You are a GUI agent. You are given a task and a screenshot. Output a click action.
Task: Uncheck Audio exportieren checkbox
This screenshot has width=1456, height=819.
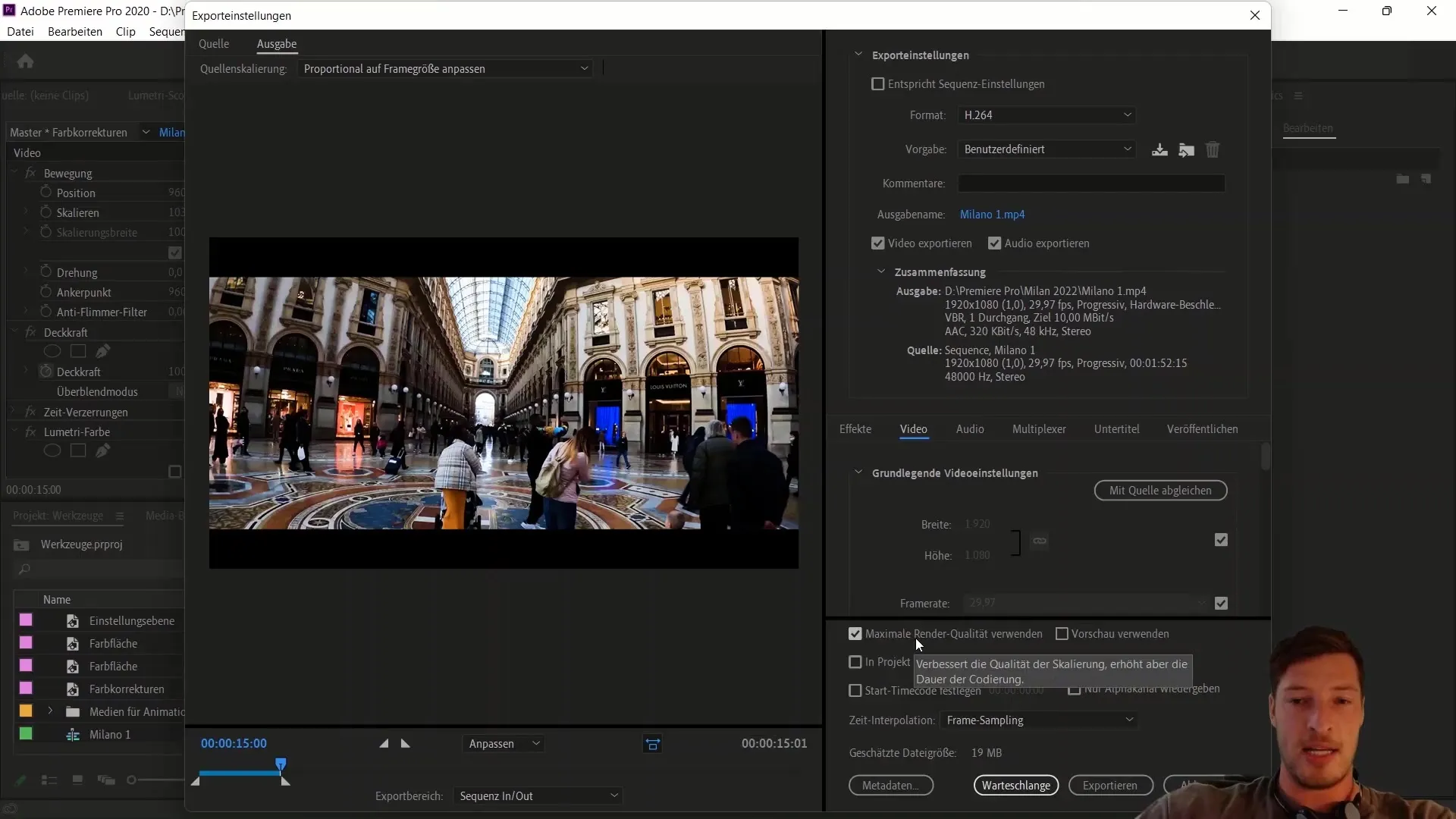click(x=995, y=243)
